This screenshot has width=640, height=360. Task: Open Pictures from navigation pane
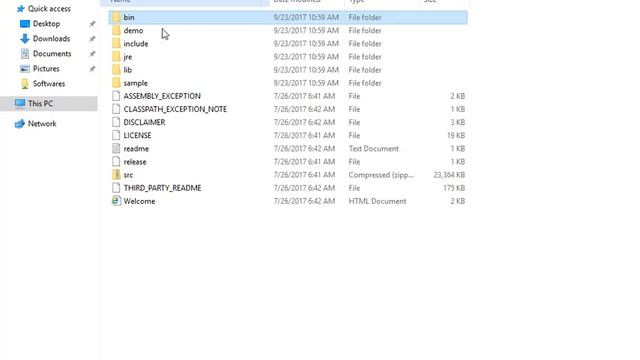pyautogui.click(x=46, y=69)
